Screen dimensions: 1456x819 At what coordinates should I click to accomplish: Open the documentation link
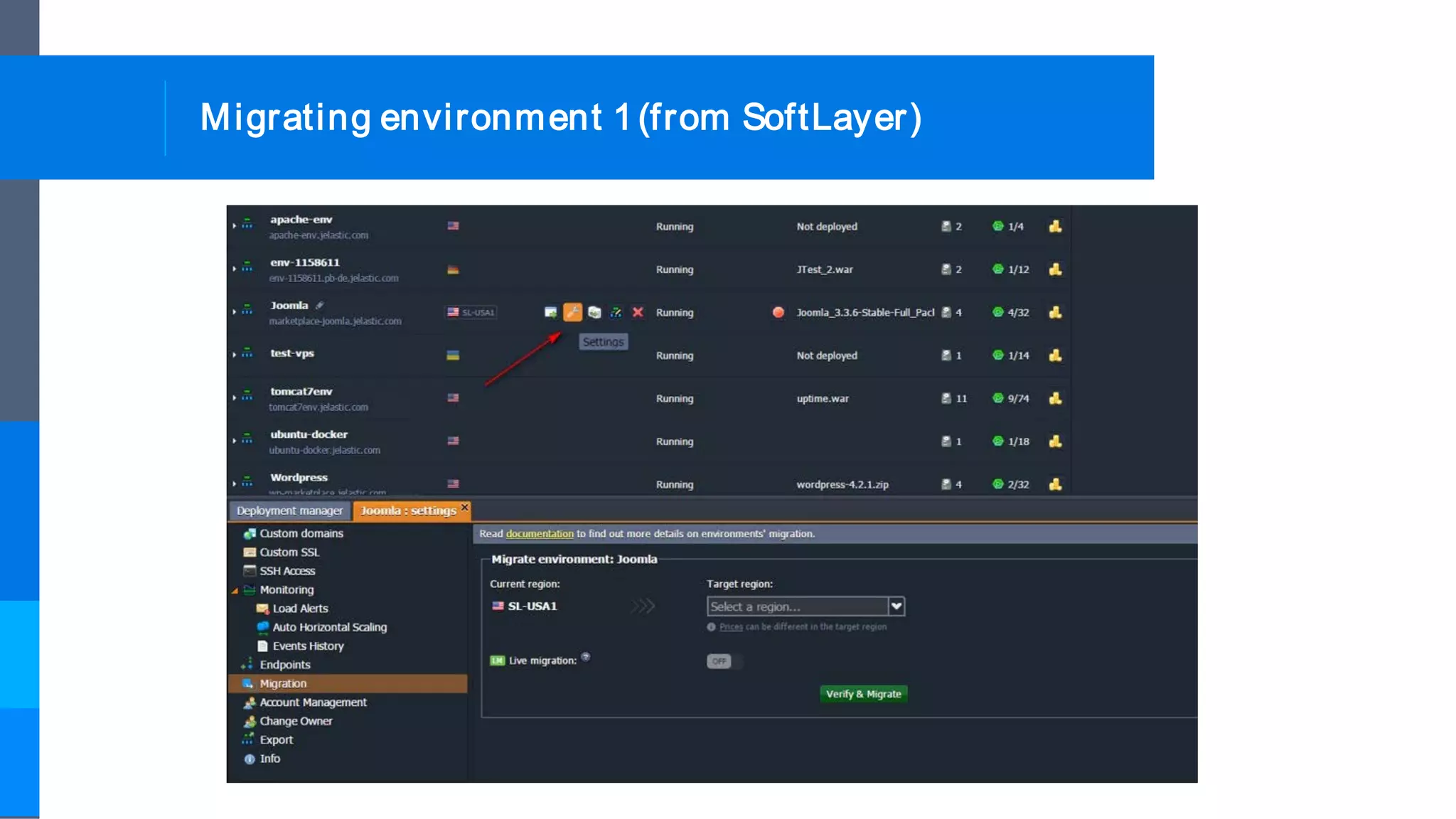[x=540, y=534]
